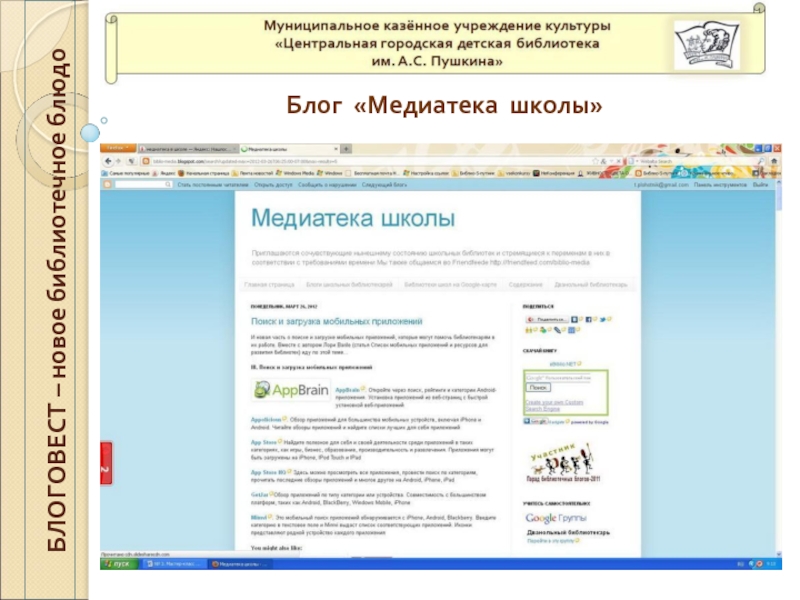This screenshot has height=600, width=800.
Task: Select the Медиатека школы browser tab
Action: [289, 149]
